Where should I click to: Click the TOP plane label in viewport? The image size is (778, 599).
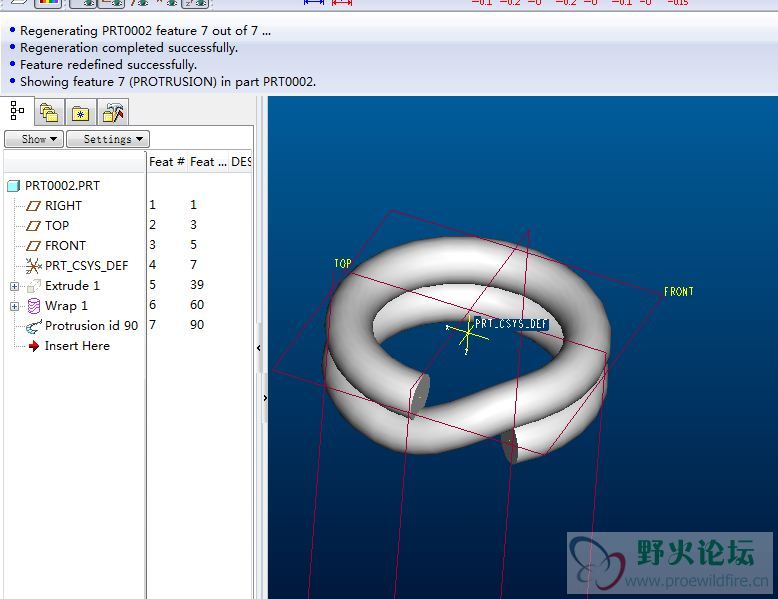click(343, 264)
